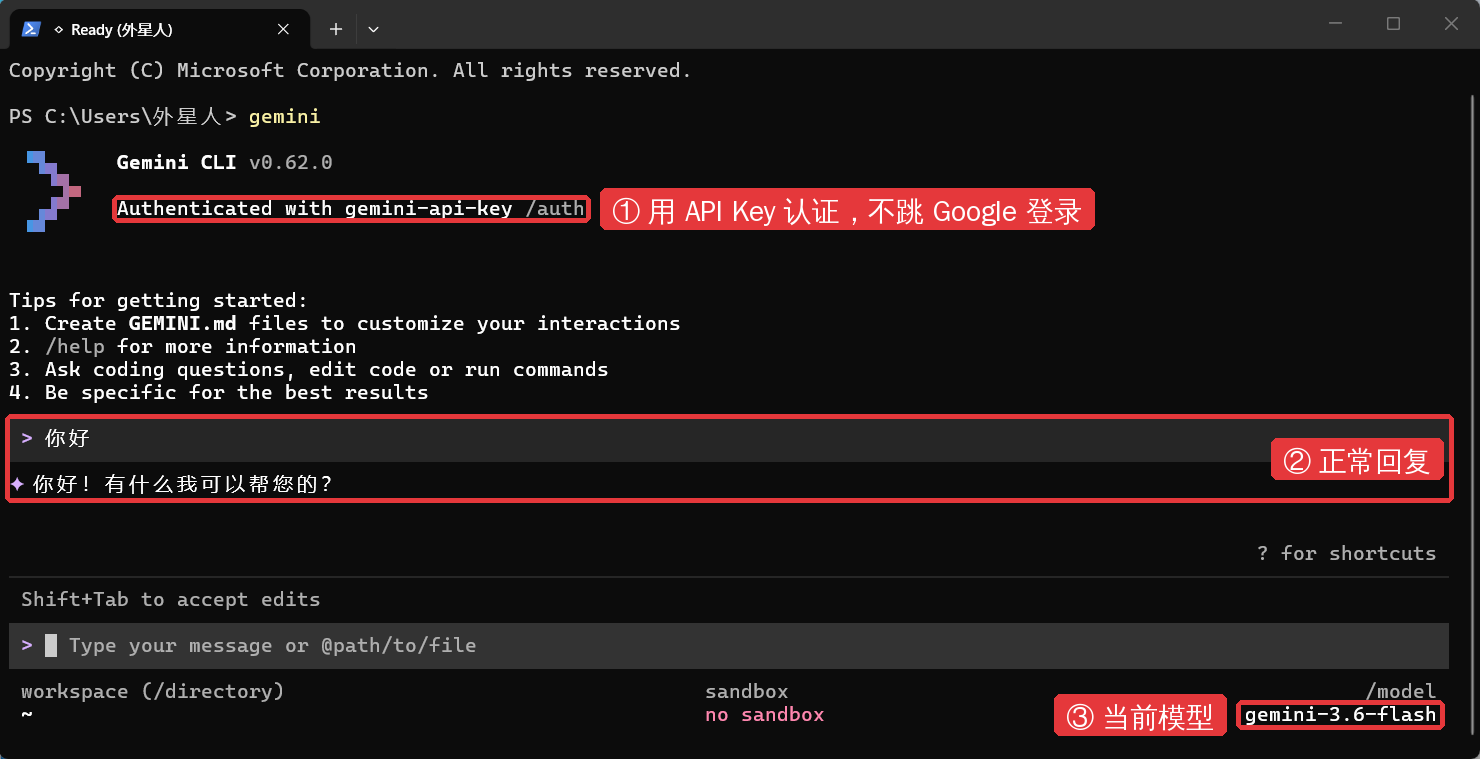This screenshot has height=759, width=1480.
Task: Click the "? for shortcuts" hint
Action: point(1346,553)
